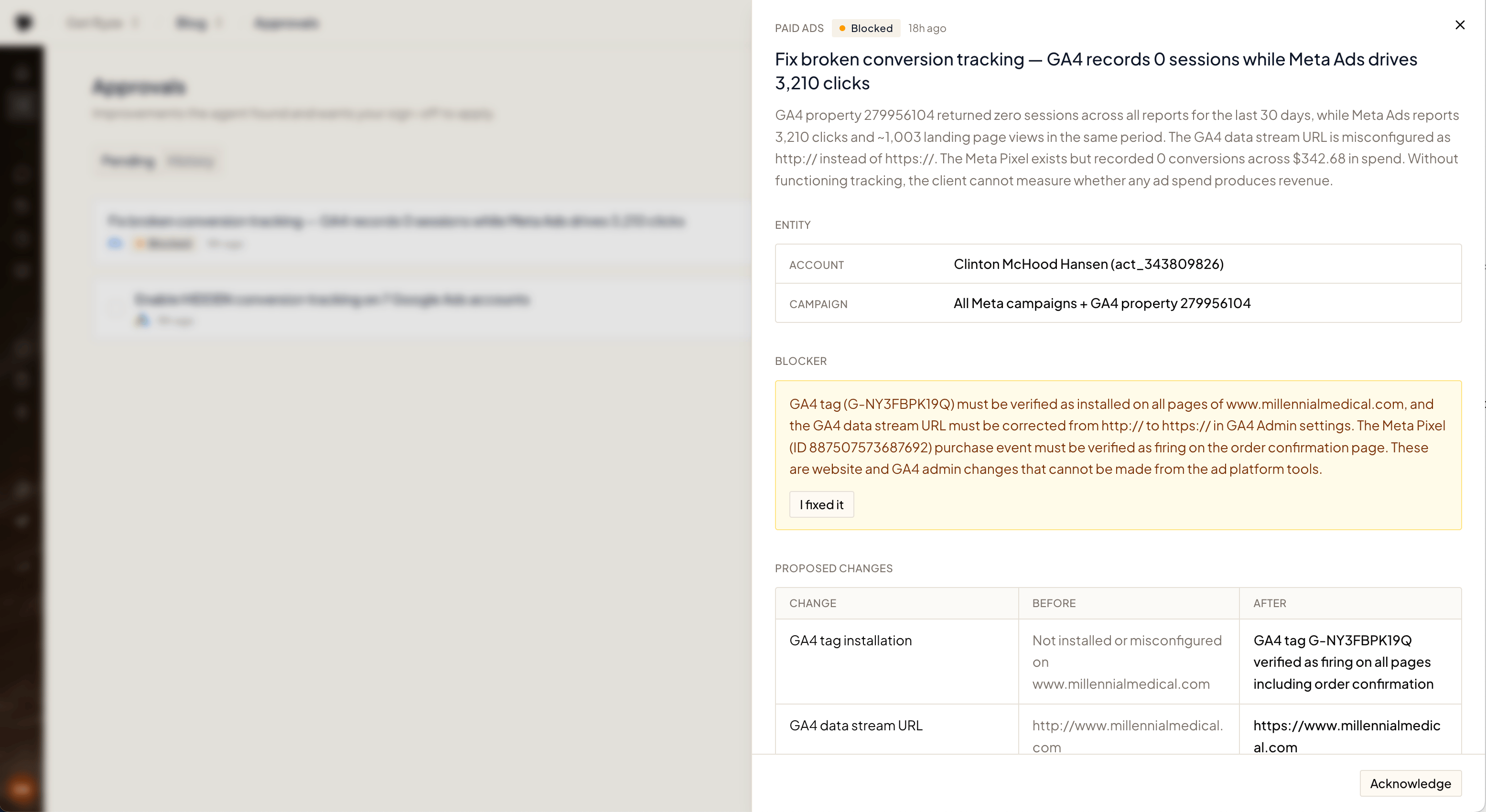
Task: Click the PROPOSED CHANGES section heading
Action: tap(834, 568)
